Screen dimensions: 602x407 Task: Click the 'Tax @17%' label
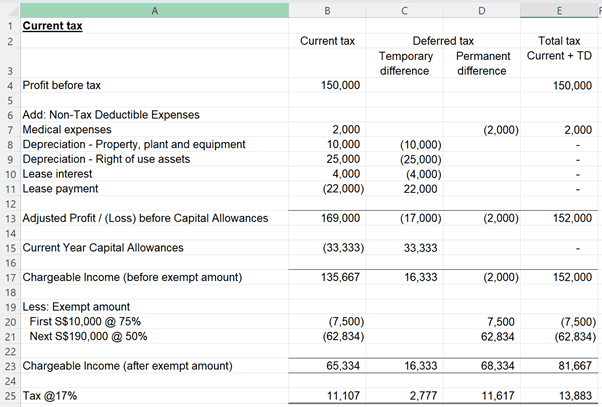pos(50,396)
